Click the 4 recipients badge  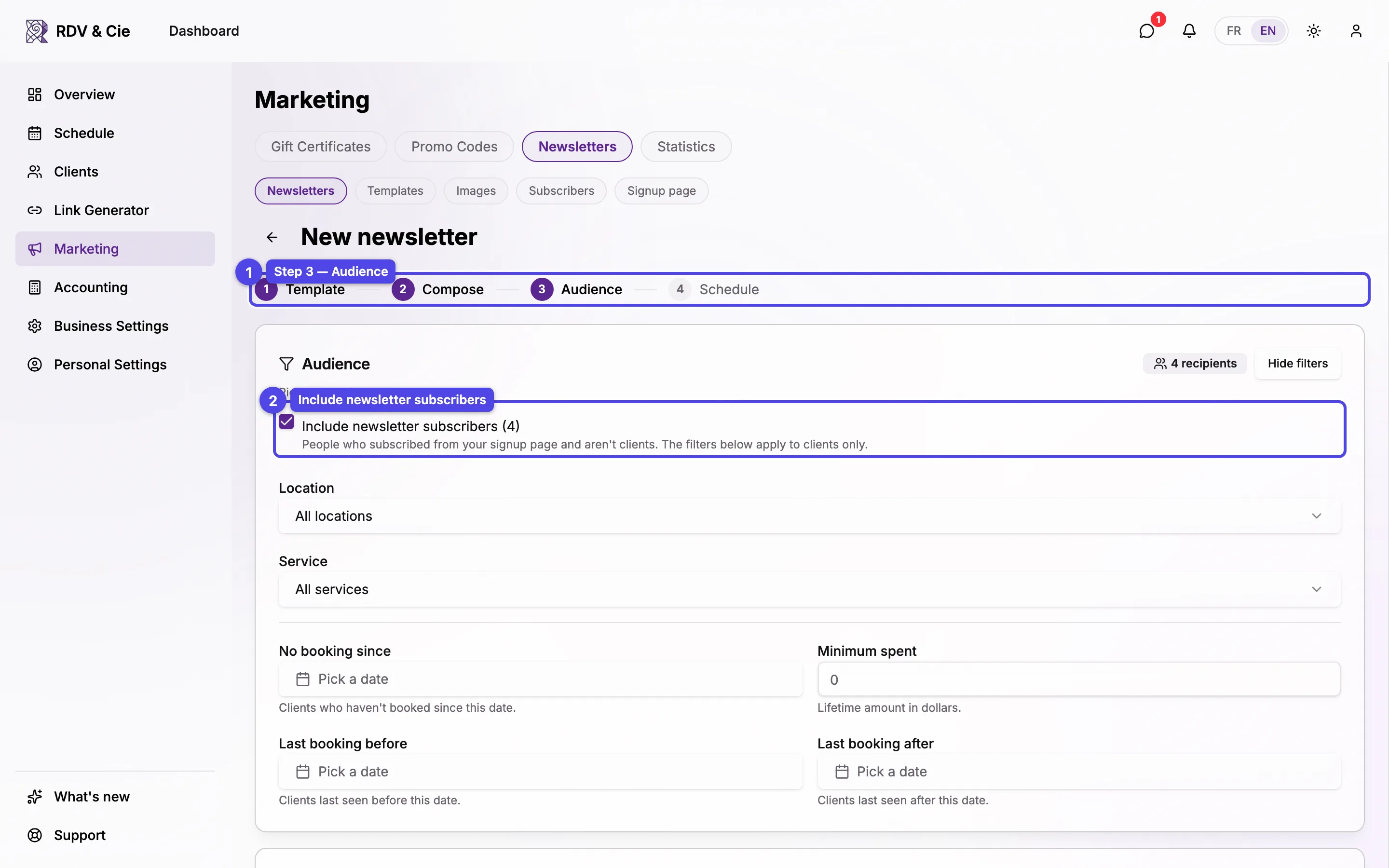pos(1195,364)
